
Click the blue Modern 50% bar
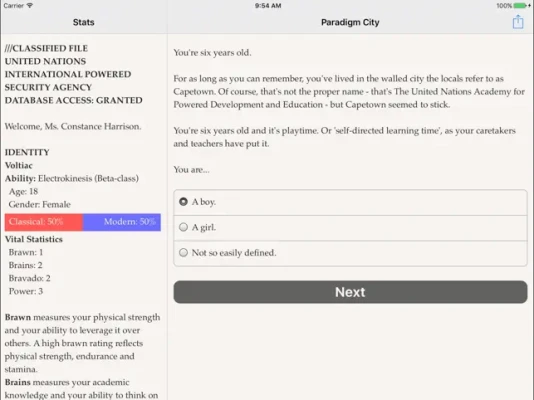point(122,222)
